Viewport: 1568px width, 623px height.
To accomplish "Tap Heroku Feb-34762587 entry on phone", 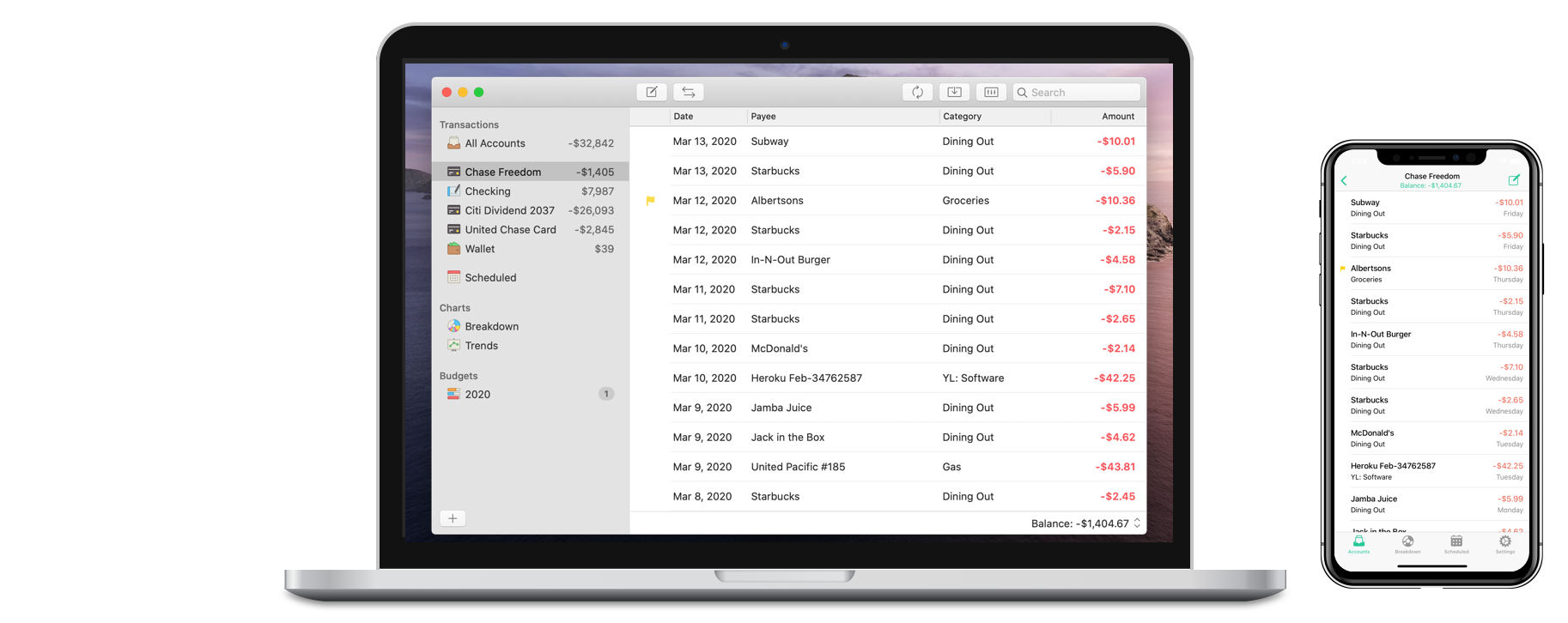I will 1432,471.
